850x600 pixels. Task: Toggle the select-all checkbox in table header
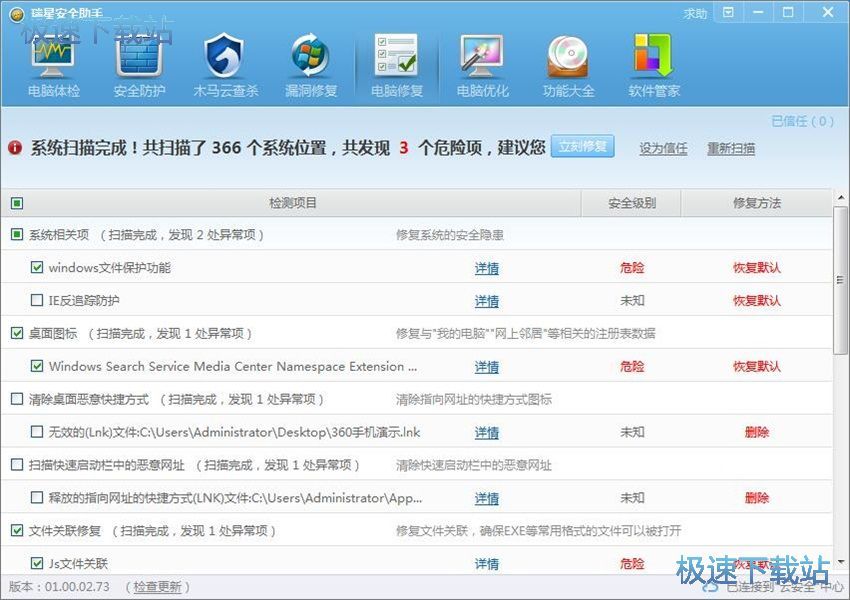pyautogui.click(x=17, y=203)
